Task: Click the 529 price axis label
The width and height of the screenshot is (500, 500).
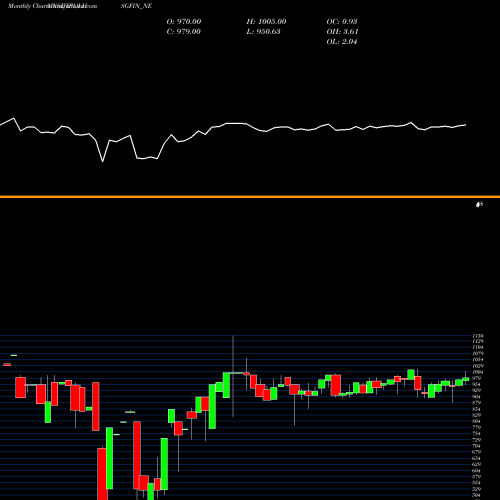Action: [477, 489]
